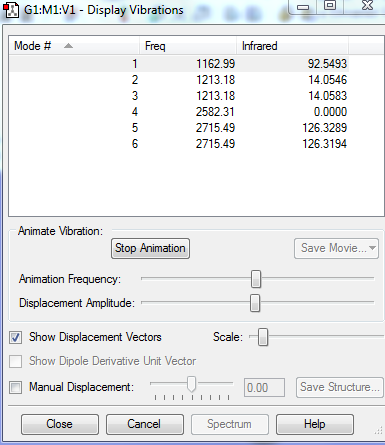This screenshot has height=445, width=385.
Task: Open the Save Movie dropdown arrow
Action: tap(372, 248)
